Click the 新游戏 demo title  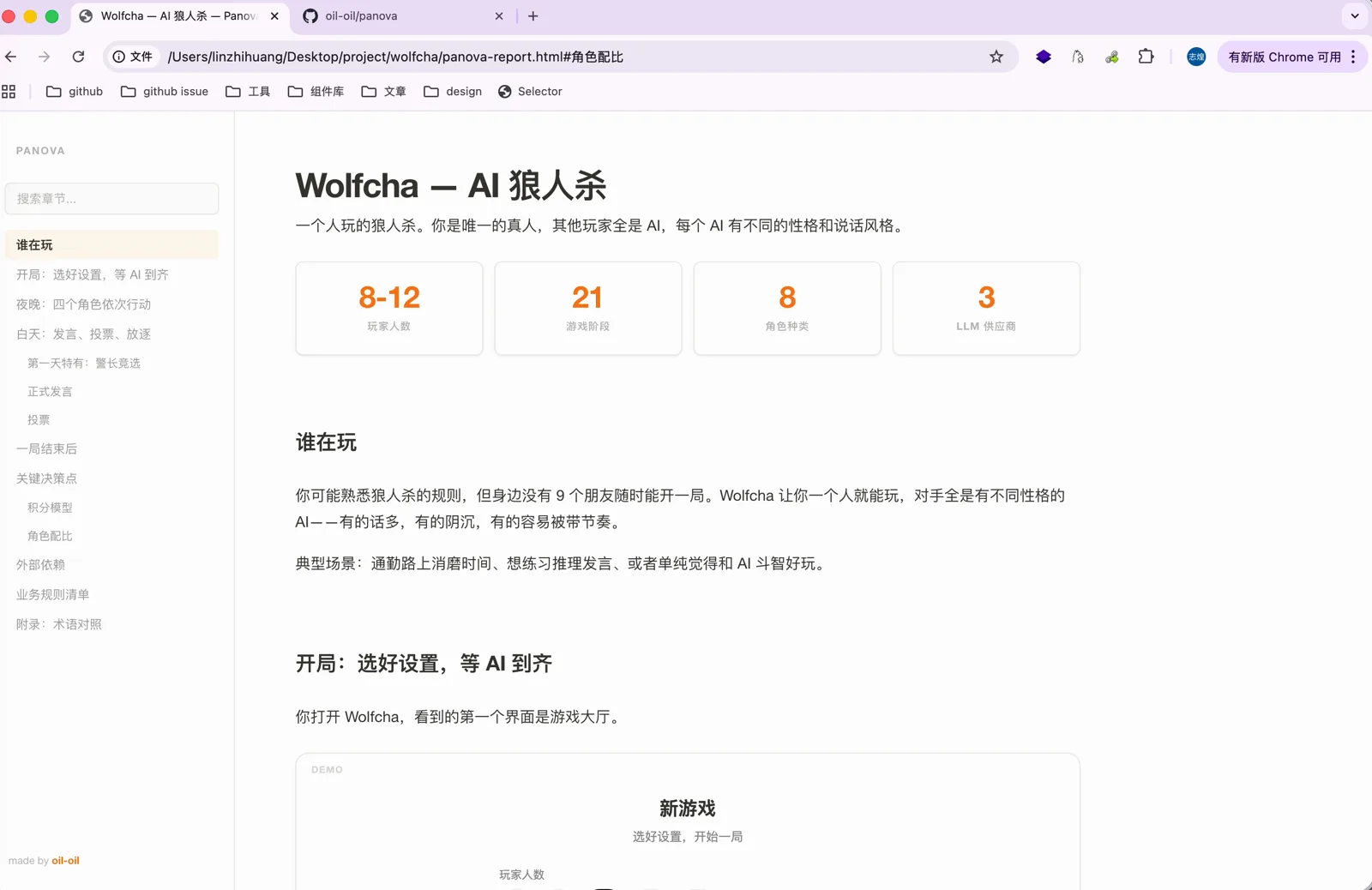coord(688,809)
